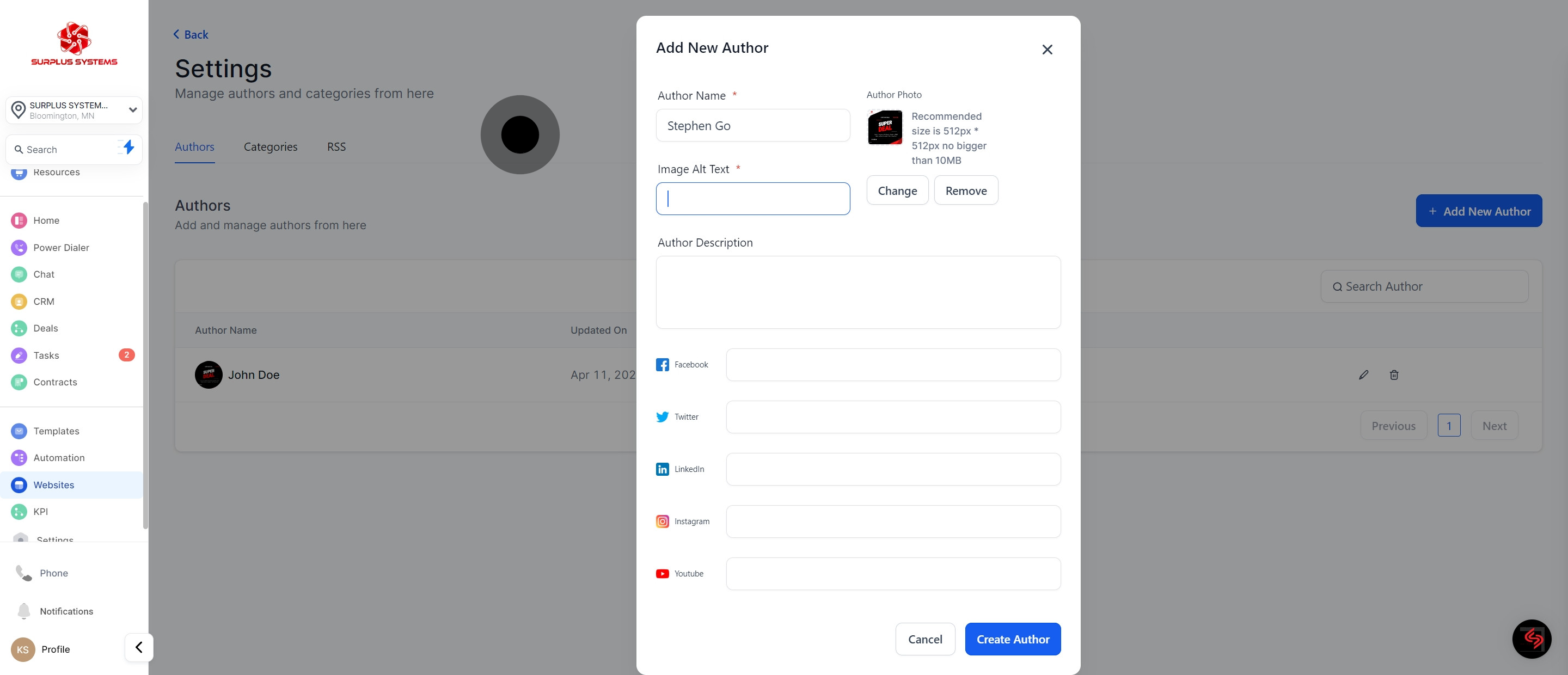Click into the Facebook URL field

[892, 365]
